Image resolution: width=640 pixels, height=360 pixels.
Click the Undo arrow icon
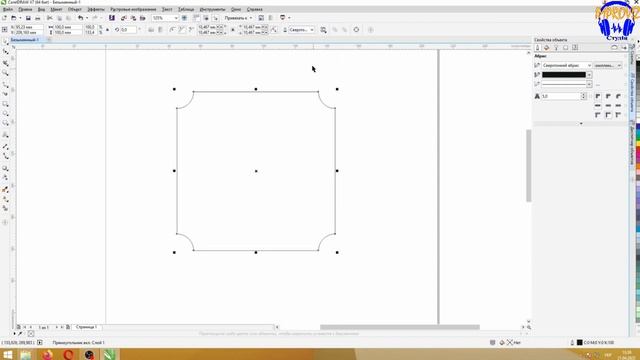(80, 18)
